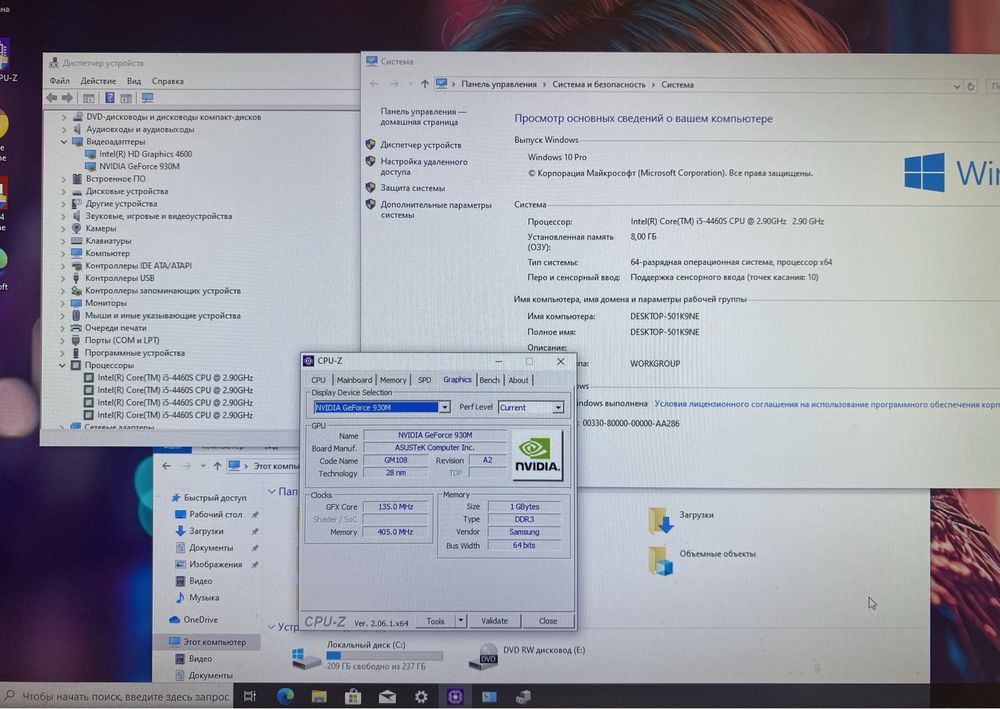Open Microsoft Store from taskbar
The width and height of the screenshot is (1000, 709).
353,696
